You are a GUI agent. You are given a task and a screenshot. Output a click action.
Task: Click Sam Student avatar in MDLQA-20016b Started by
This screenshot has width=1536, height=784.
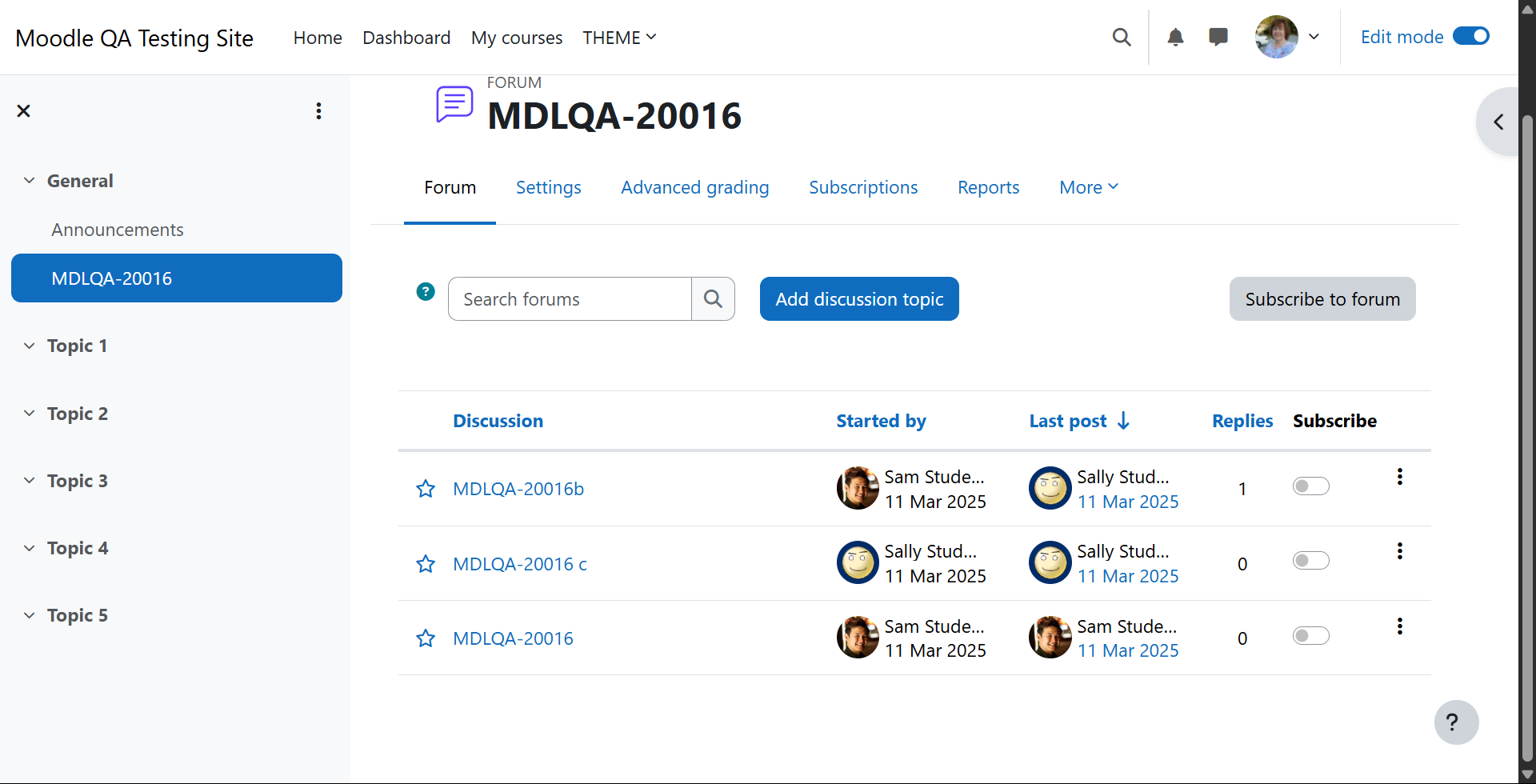(x=858, y=488)
